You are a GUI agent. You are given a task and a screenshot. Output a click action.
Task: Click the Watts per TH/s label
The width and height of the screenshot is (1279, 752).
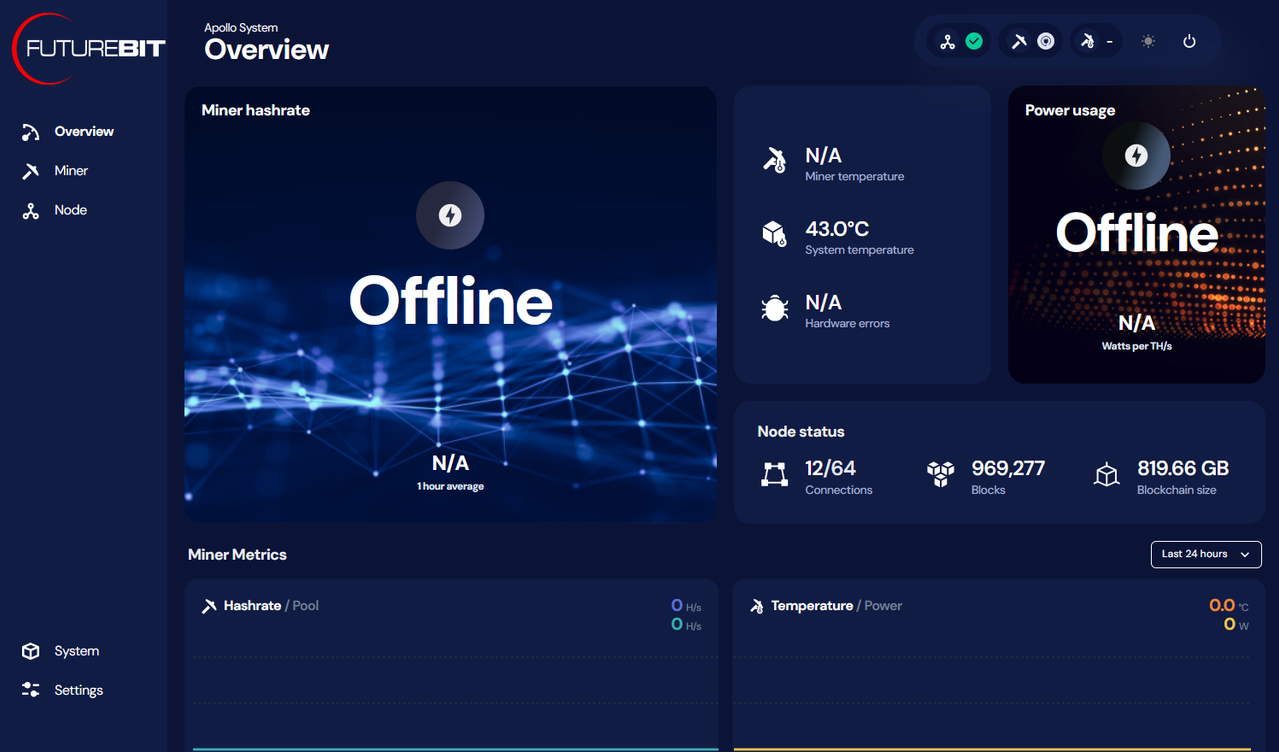[x=1136, y=346]
